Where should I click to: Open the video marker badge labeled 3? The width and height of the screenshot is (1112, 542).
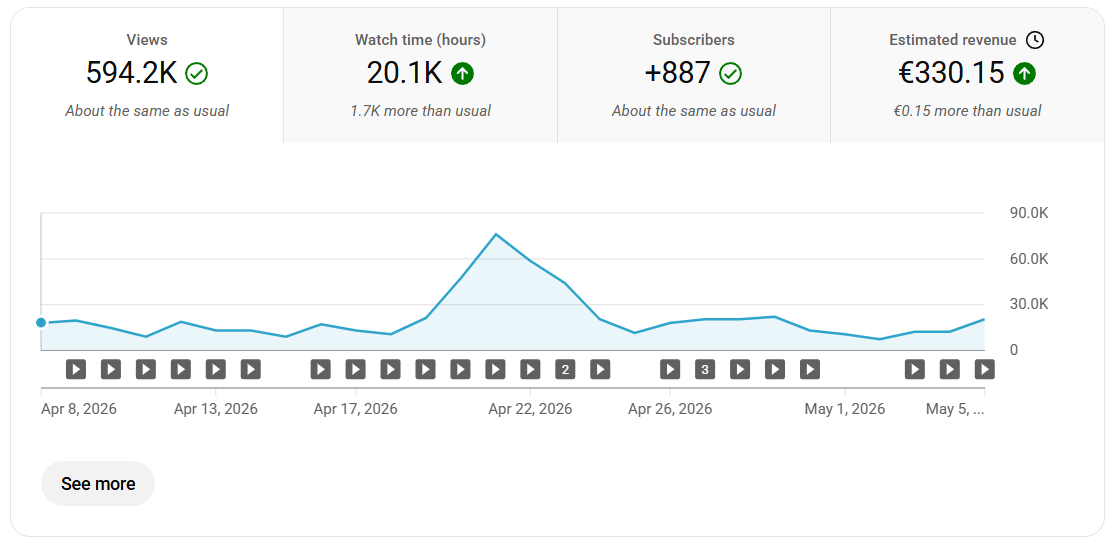[705, 369]
